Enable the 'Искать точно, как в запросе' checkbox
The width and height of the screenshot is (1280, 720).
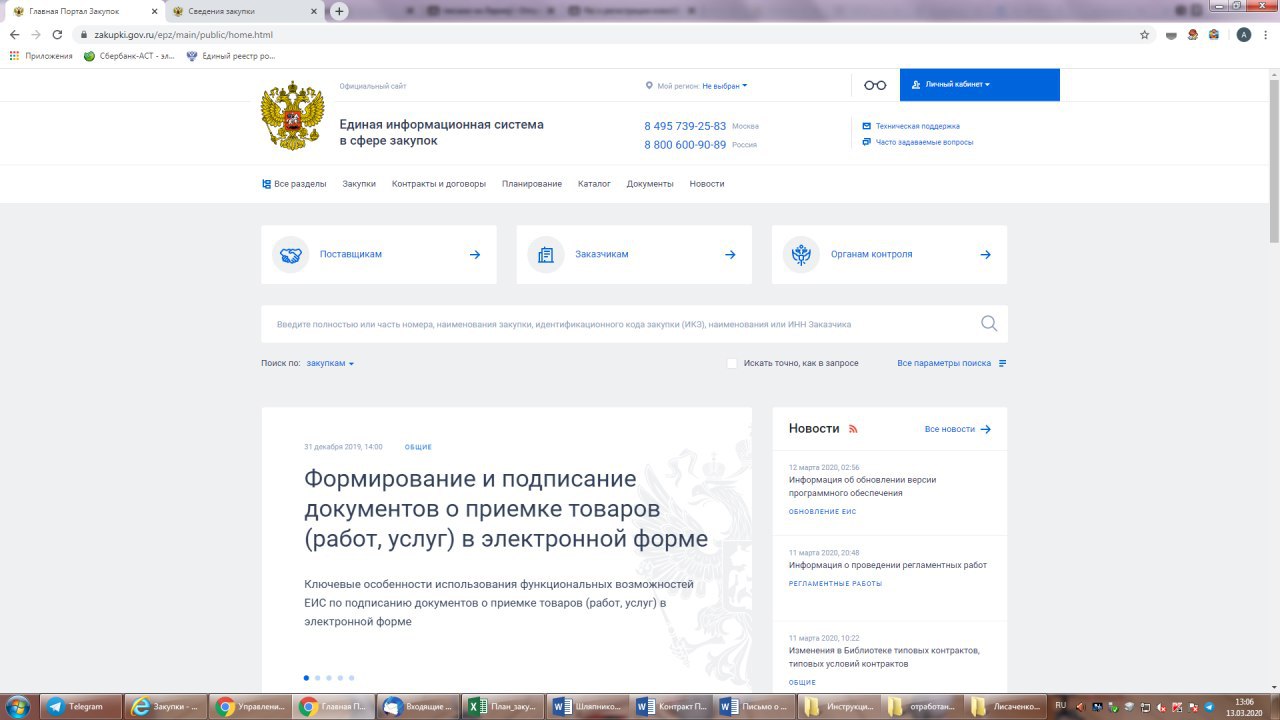tap(732, 363)
